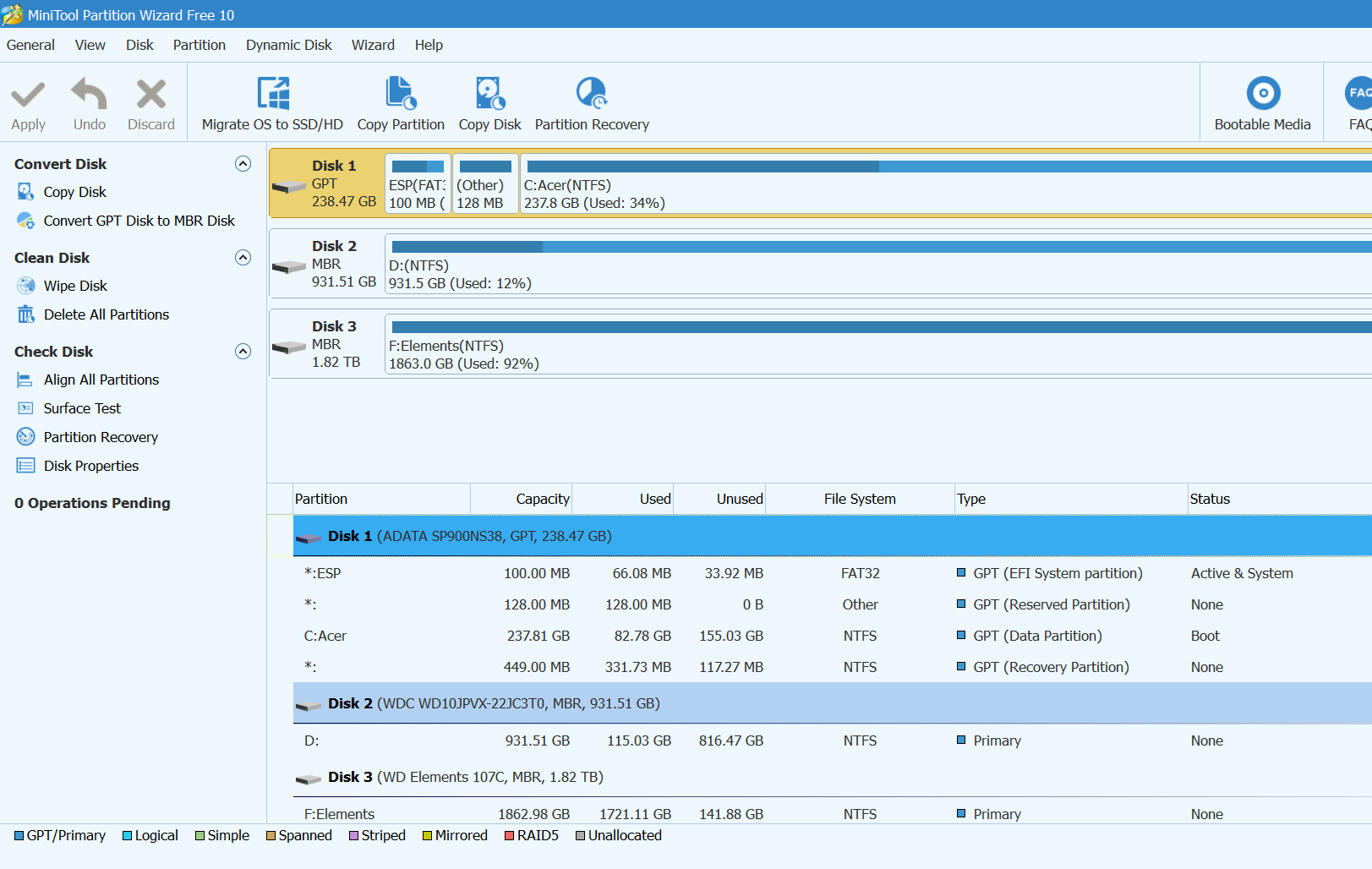Collapse the Check Disk section
Screen dimensions: 1372x869
click(x=243, y=352)
